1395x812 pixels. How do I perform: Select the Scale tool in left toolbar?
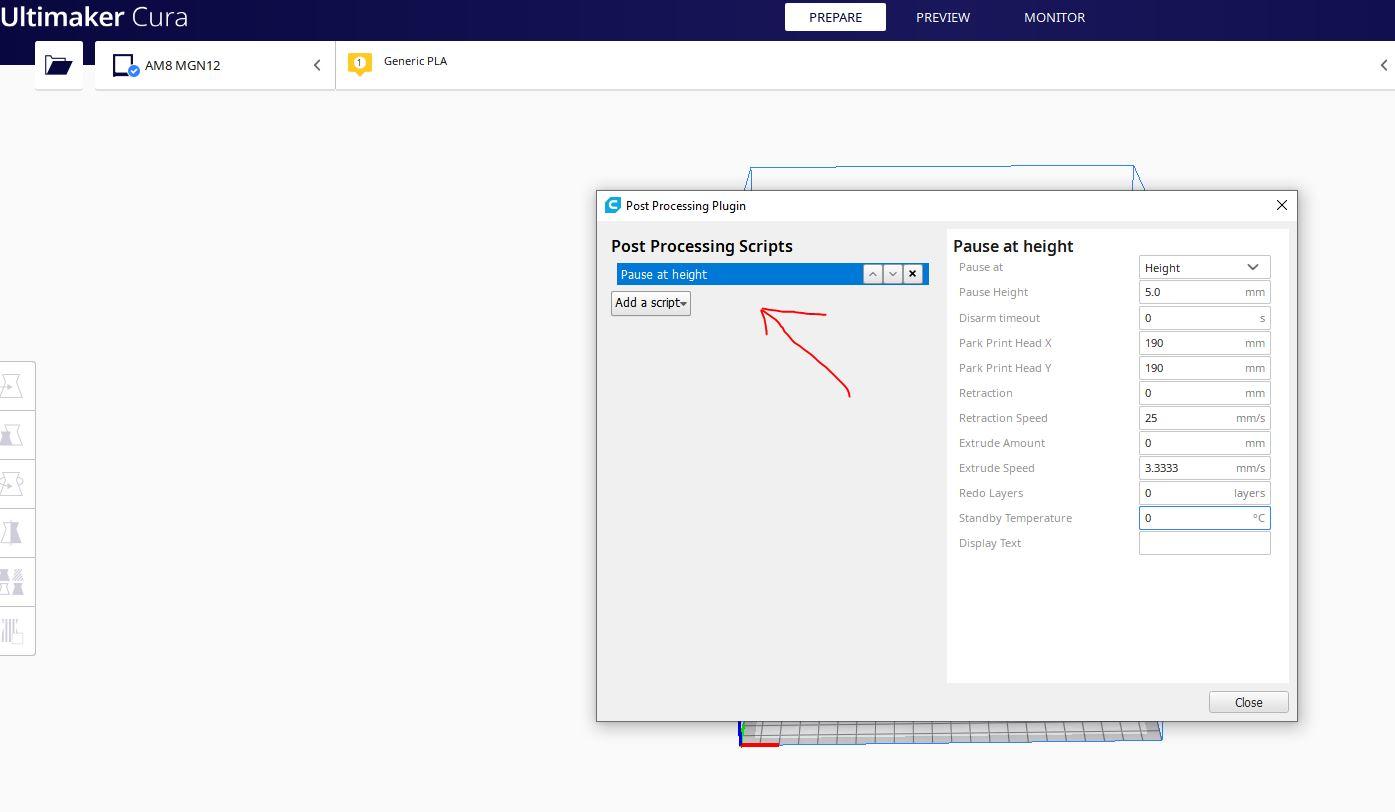pyautogui.click(x=12, y=435)
